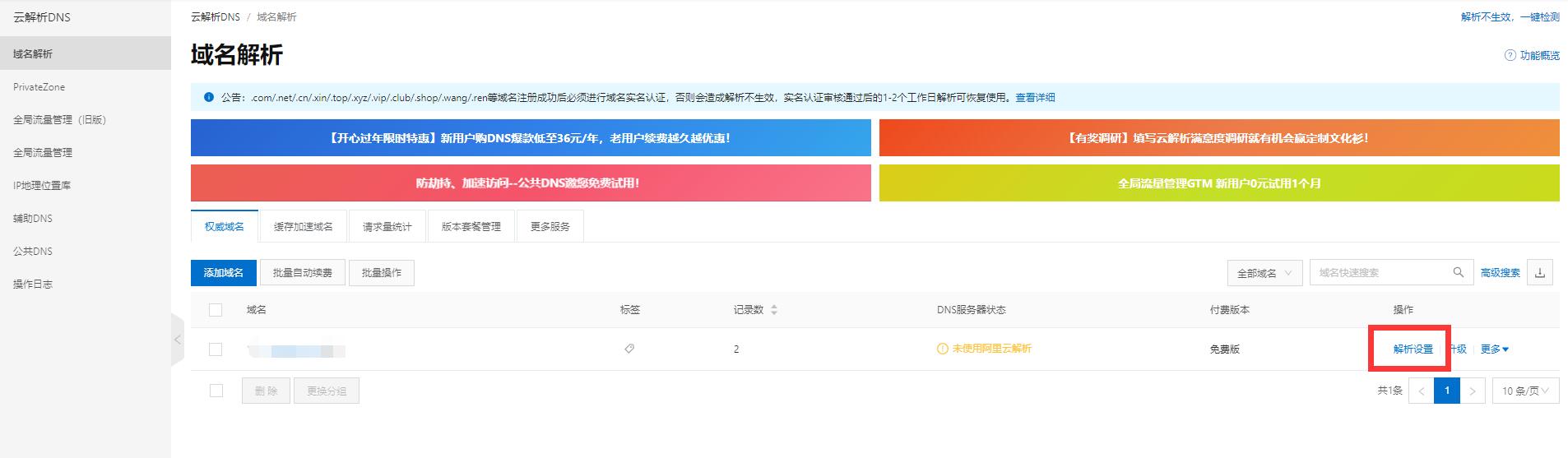Click the tag icon in domain row
1568x458 pixels.
click(629, 349)
